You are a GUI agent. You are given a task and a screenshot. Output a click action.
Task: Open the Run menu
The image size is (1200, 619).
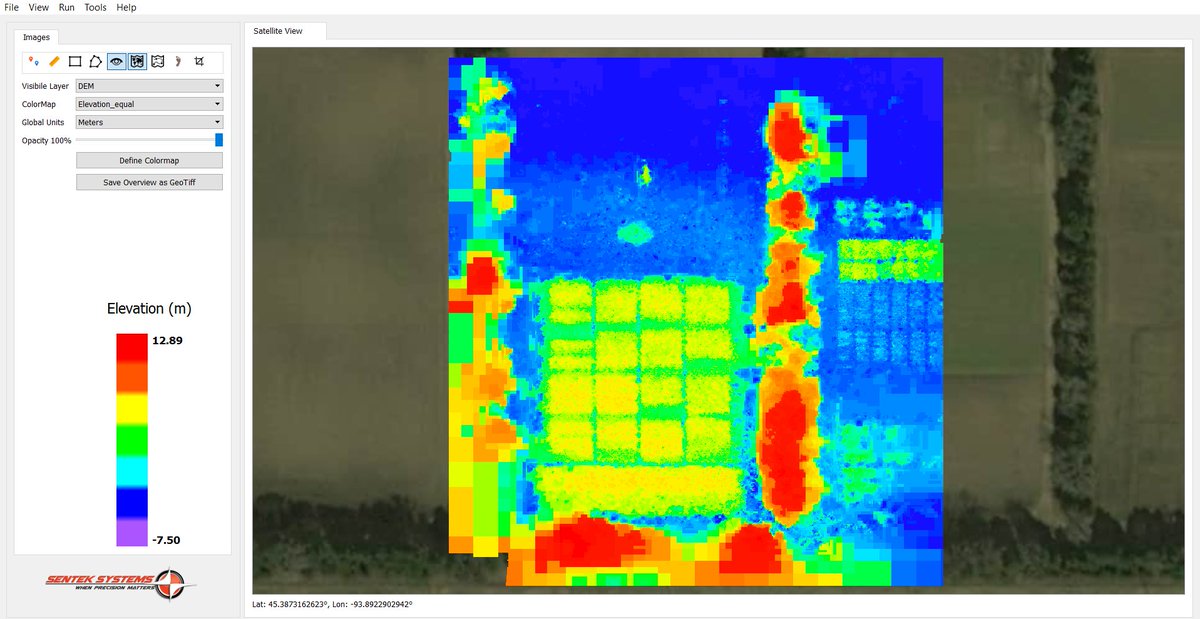point(66,7)
